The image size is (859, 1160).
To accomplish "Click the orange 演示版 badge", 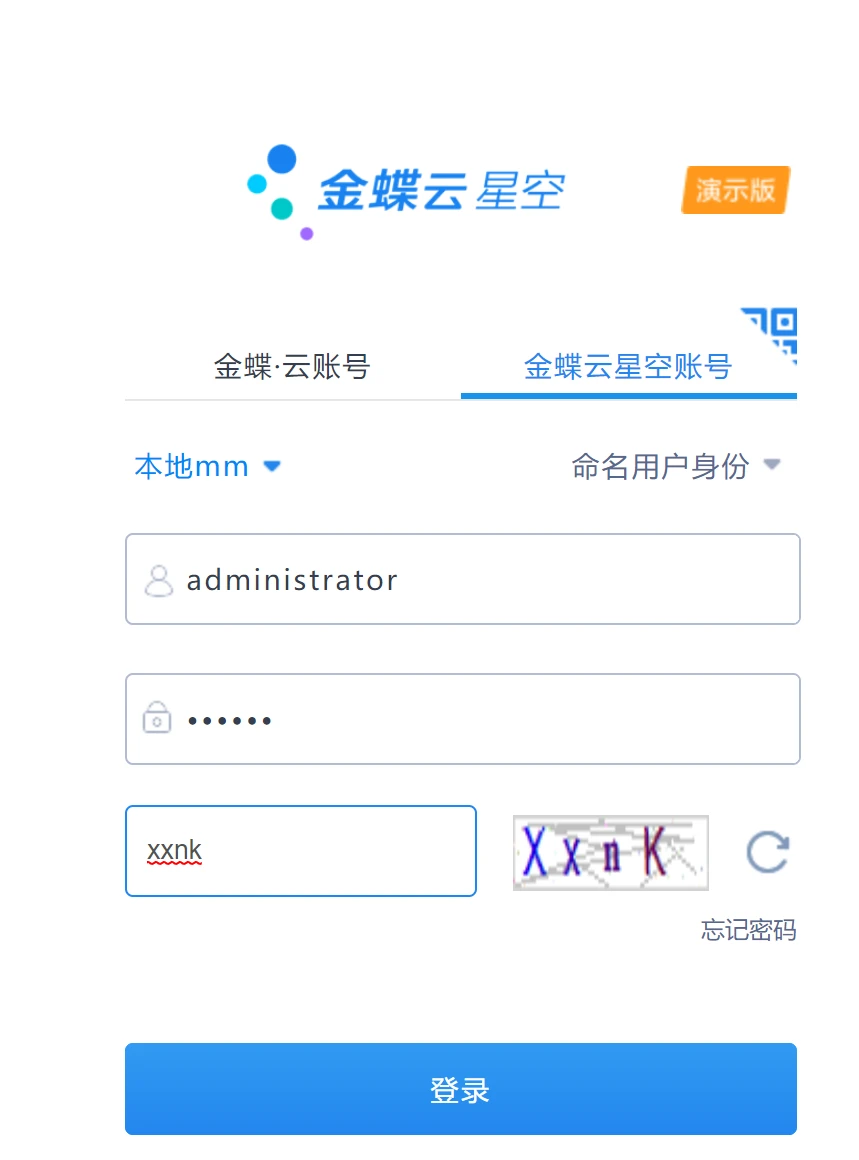I will [x=735, y=190].
